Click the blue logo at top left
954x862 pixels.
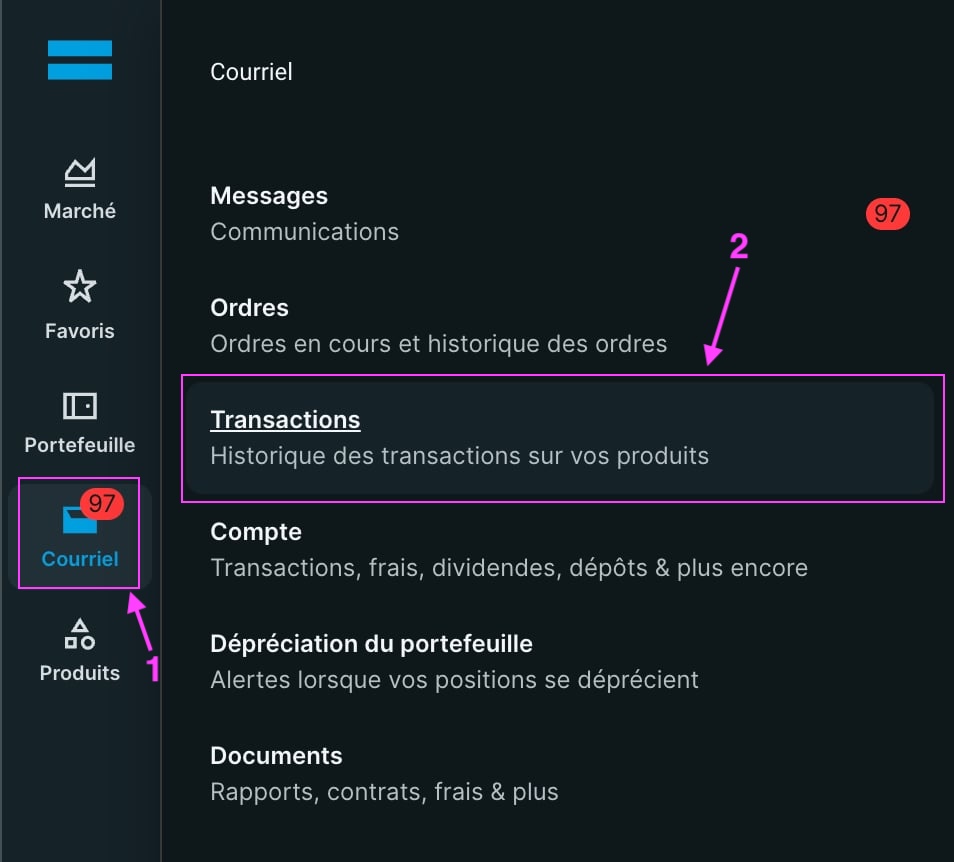point(80,60)
